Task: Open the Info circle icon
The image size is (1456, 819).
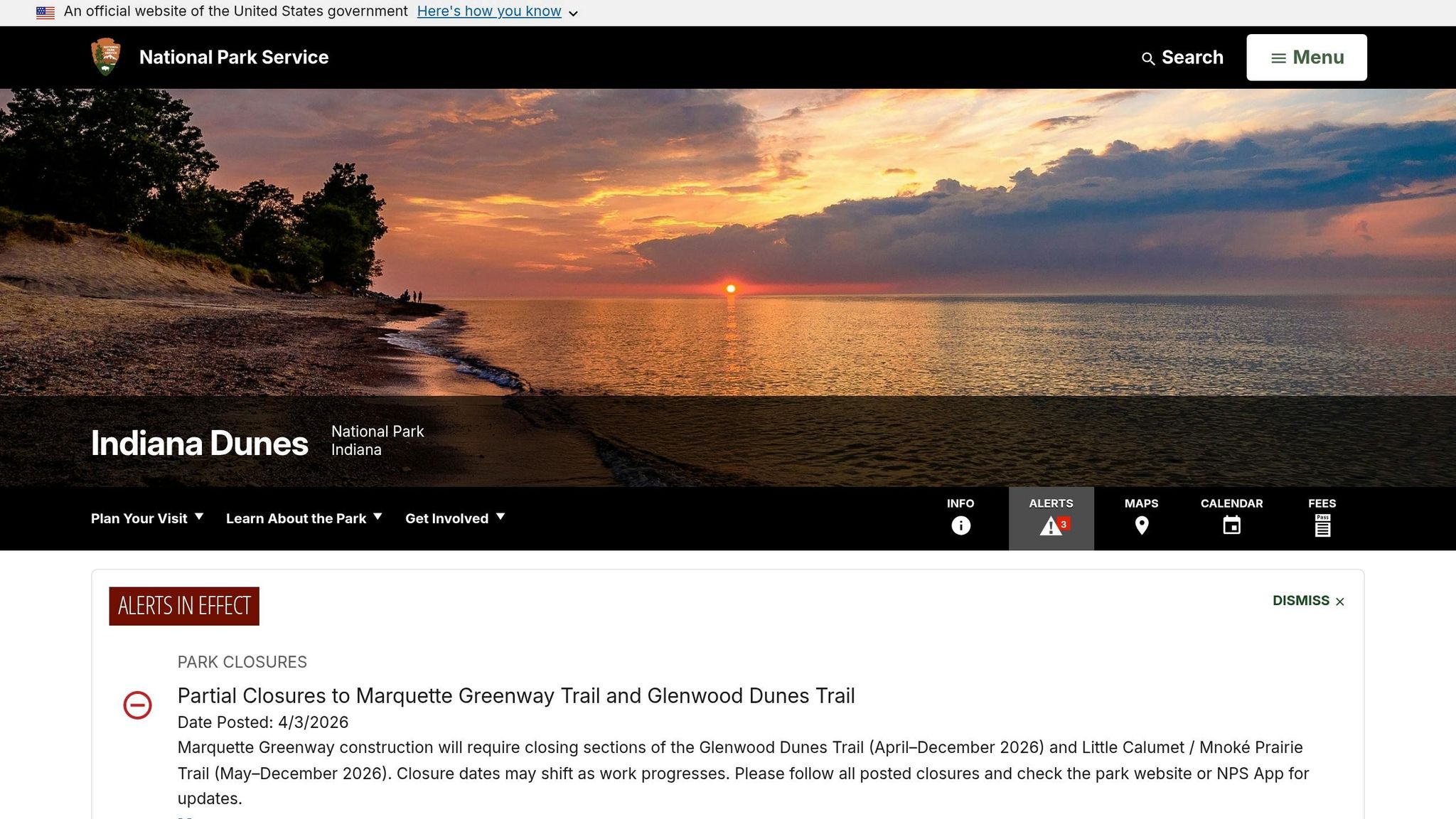Action: pyautogui.click(x=960, y=525)
